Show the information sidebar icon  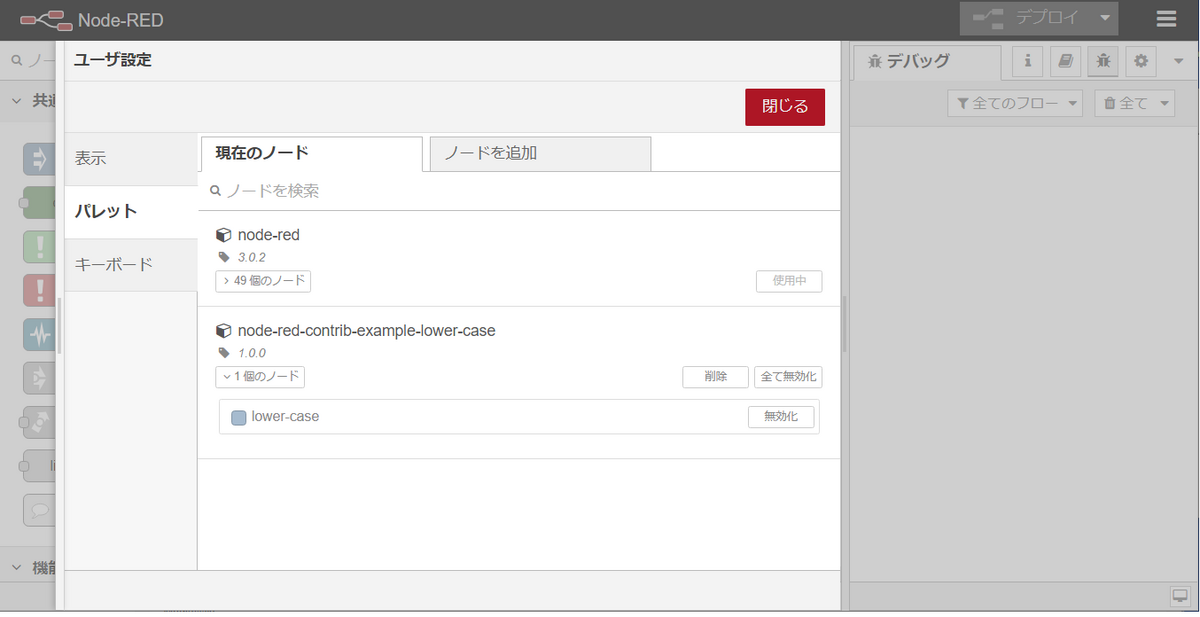[x=1028, y=61]
